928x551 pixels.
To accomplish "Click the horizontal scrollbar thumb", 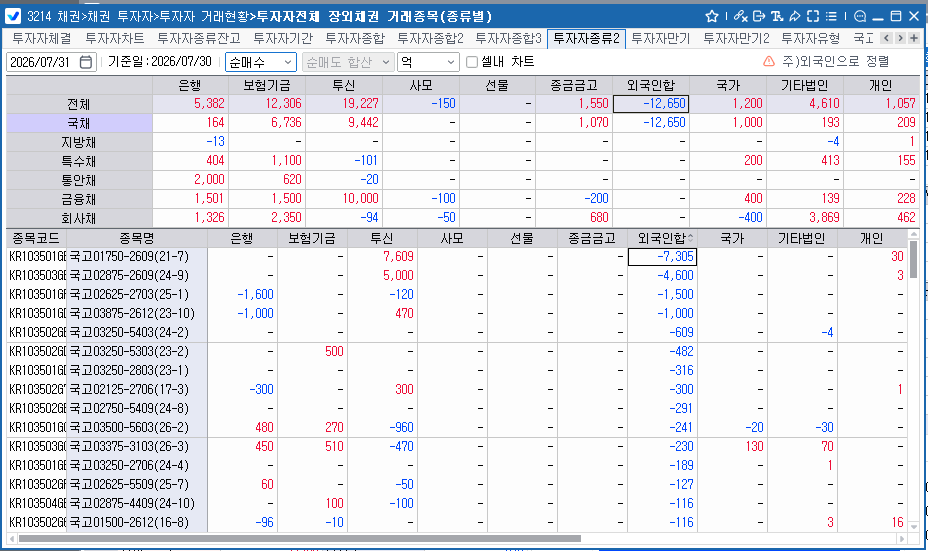I will point(299,539).
